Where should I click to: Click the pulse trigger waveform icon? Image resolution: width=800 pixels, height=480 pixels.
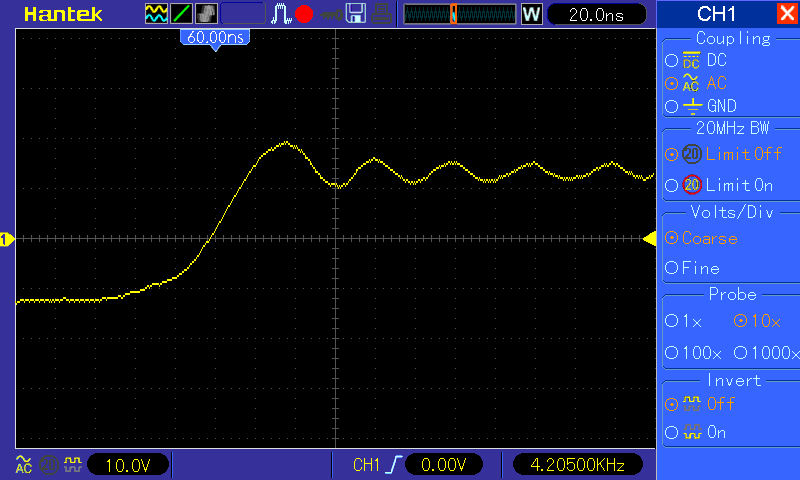[x=281, y=14]
